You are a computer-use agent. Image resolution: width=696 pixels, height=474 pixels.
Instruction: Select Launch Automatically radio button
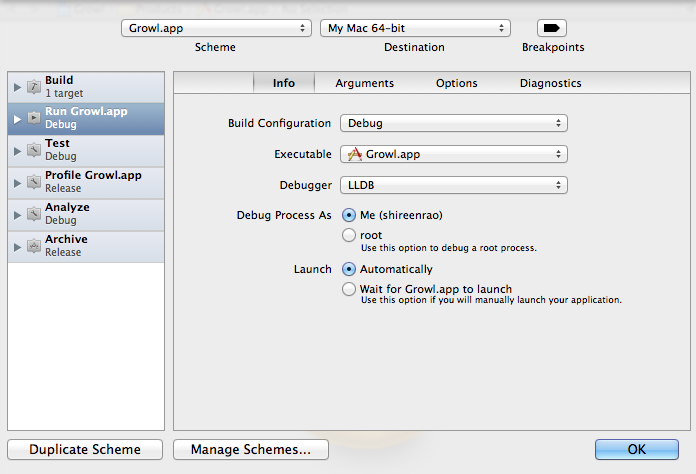pos(349,269)
